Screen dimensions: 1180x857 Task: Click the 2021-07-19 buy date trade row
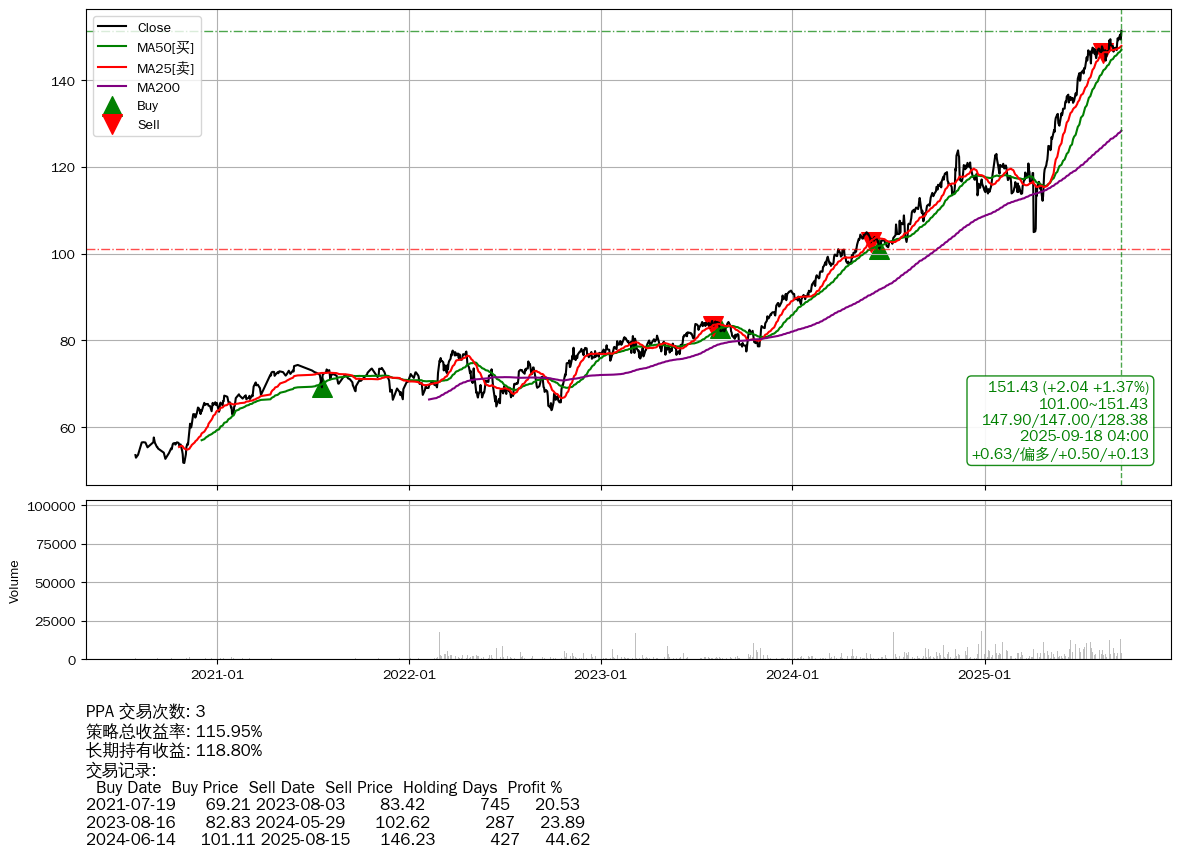[x=332, y=804]
